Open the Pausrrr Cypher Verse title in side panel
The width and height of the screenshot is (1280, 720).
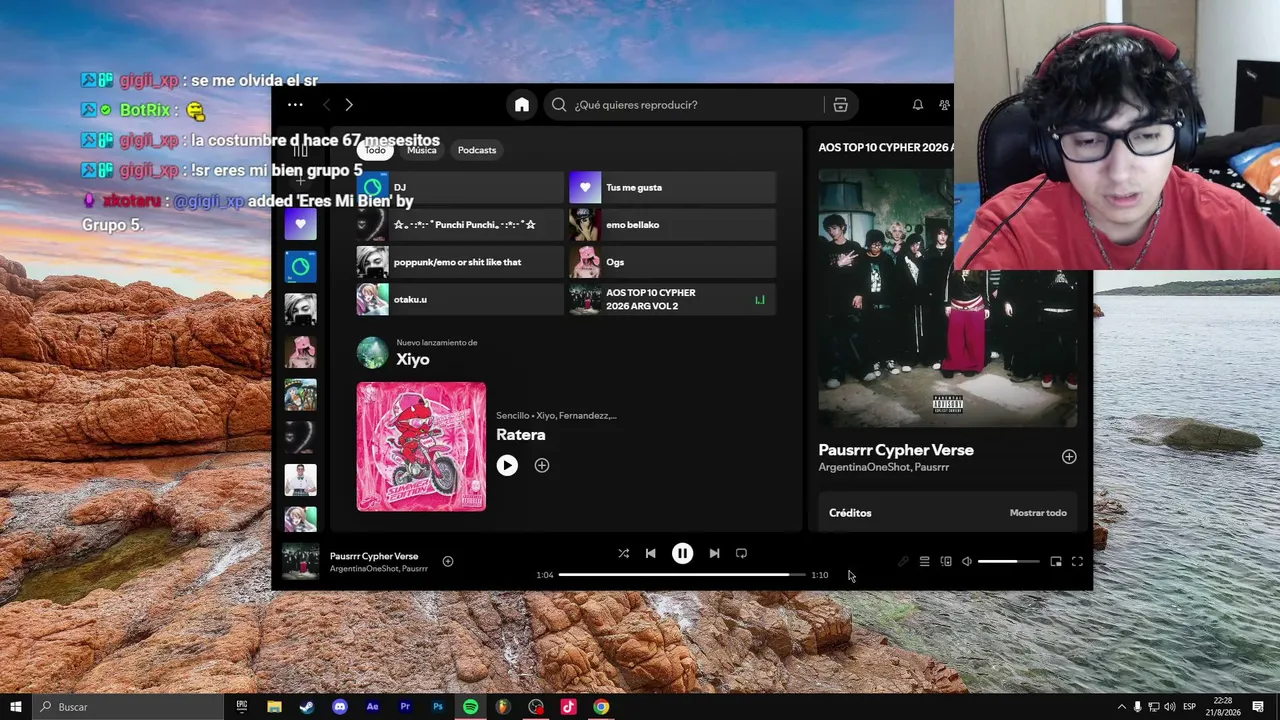pos(896,450)
